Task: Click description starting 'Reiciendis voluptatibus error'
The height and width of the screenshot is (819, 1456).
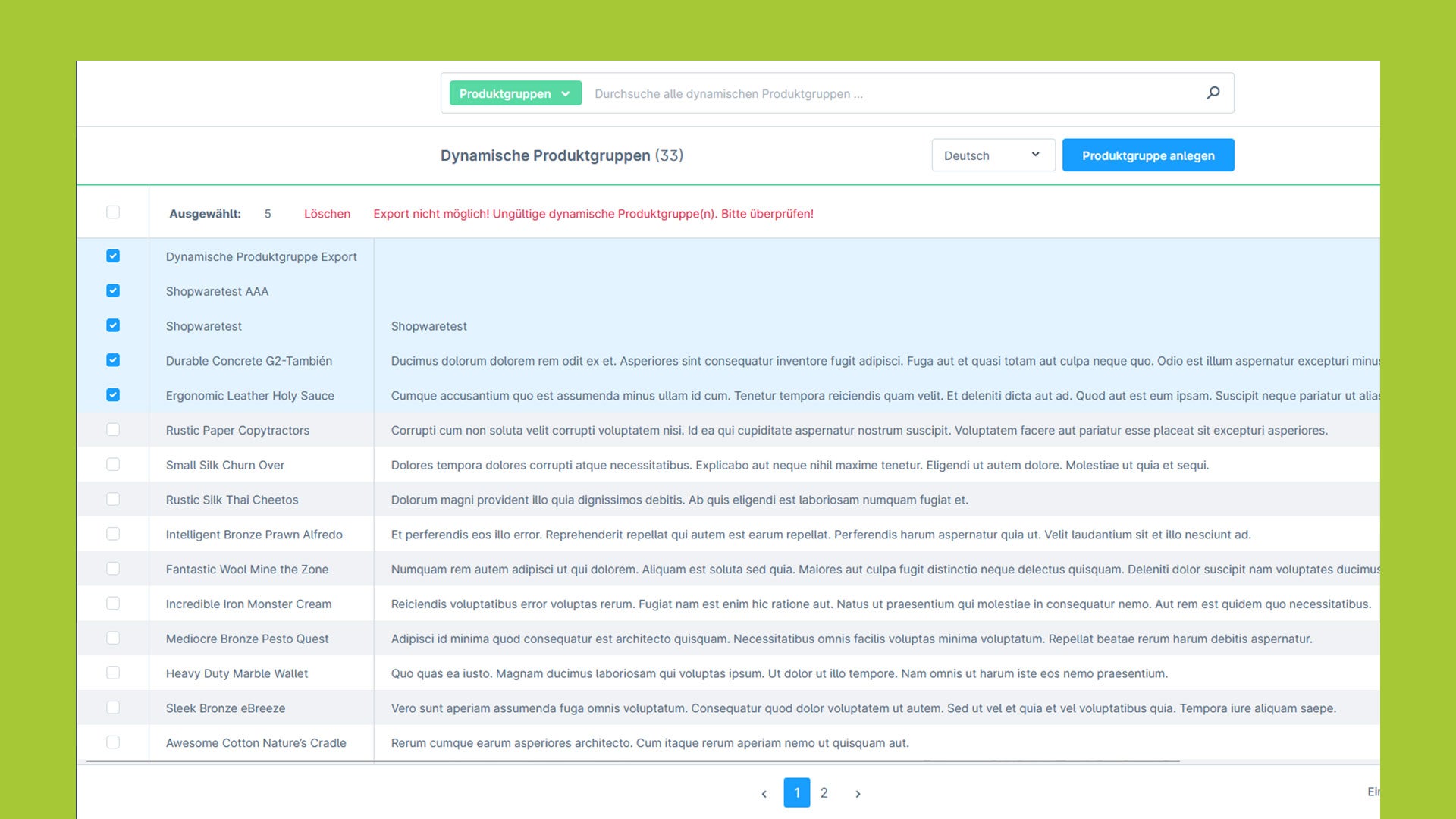Action: tap(881, 604)
